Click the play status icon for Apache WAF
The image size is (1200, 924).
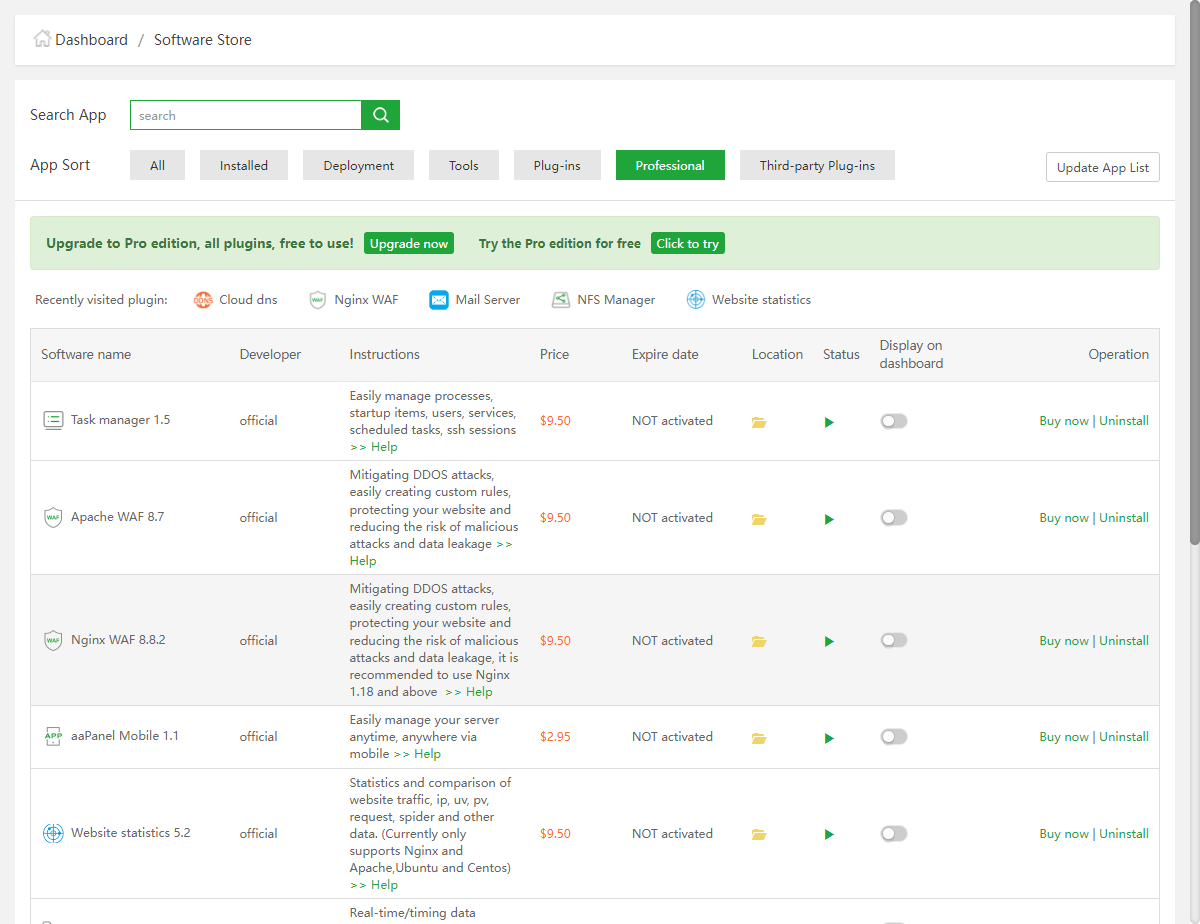[x=829, y=519]
